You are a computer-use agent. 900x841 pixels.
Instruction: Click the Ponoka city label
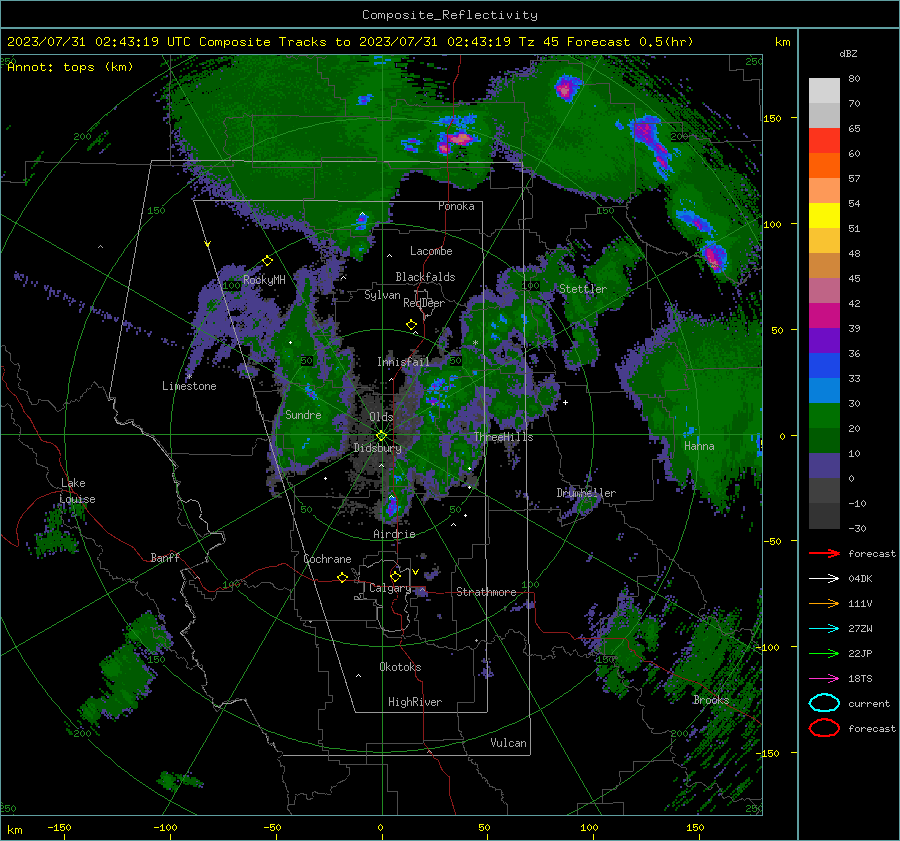coord(456,206)
